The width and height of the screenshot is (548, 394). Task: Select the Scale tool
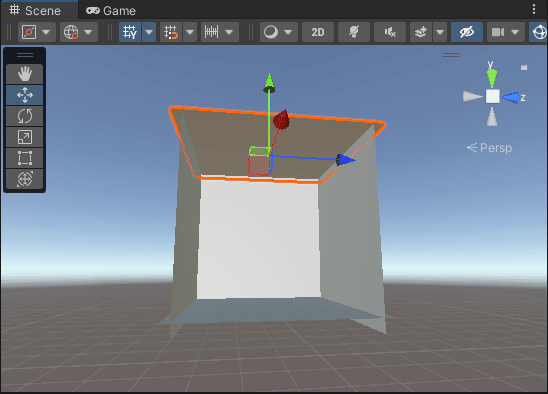[24, 137]
